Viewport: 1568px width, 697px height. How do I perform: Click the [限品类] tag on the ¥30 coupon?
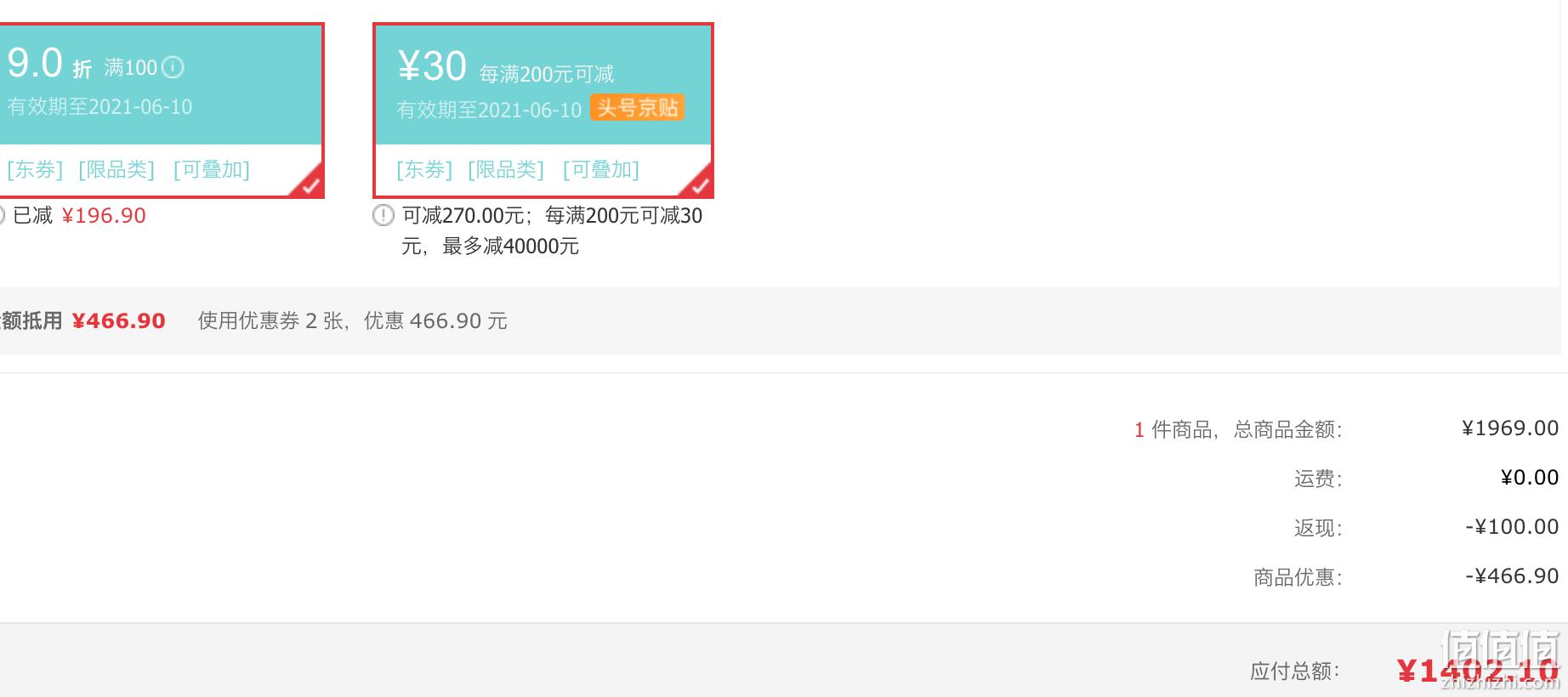(x=506, y=169)
